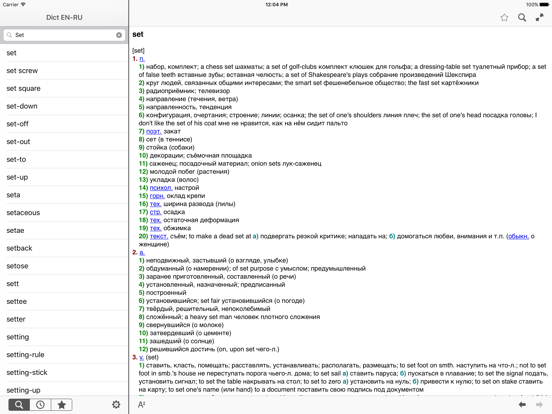Clear the search field text
552x414 pixels.
(119, 35)
